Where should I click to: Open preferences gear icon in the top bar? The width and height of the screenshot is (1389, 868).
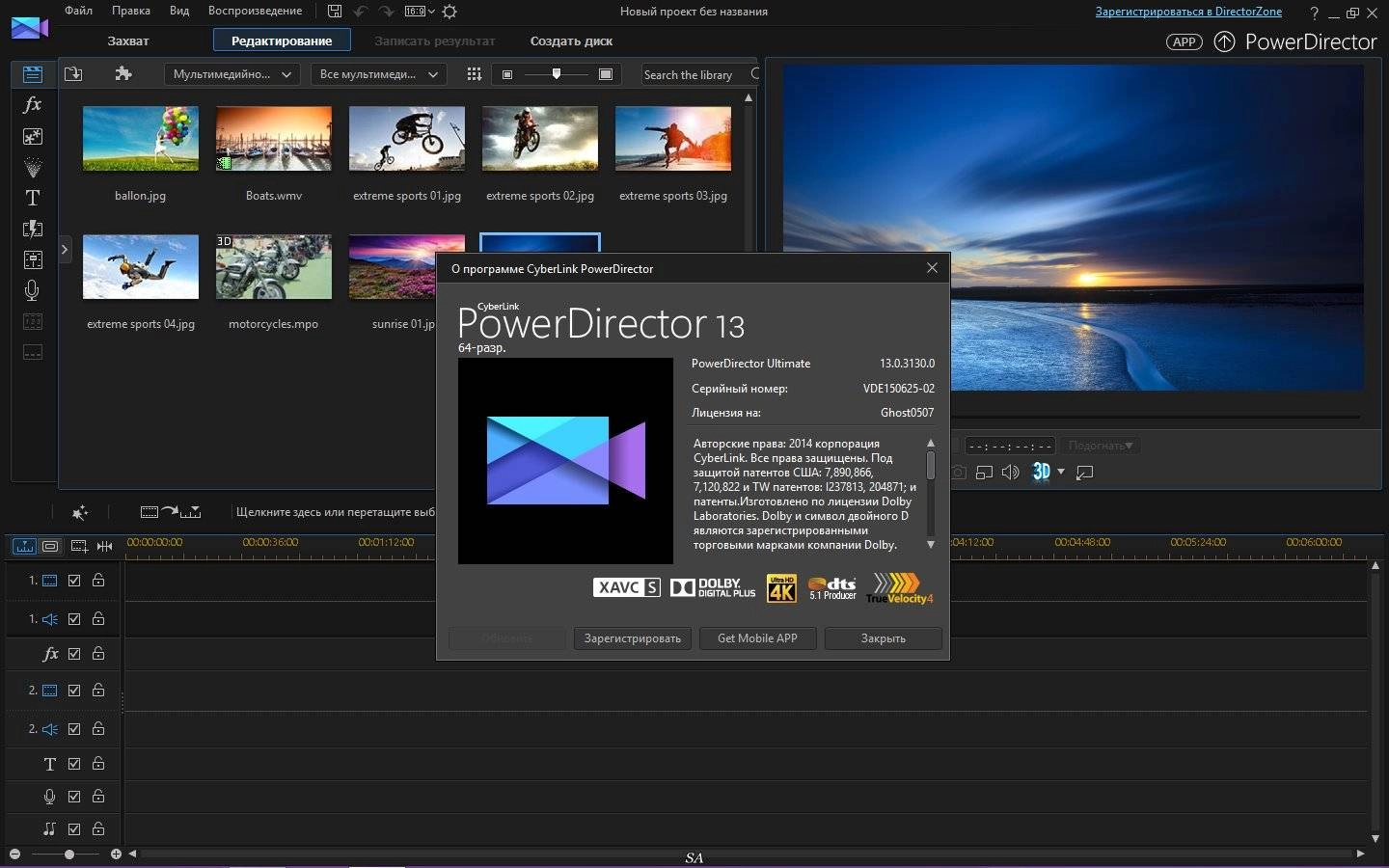tap(449, 12)
